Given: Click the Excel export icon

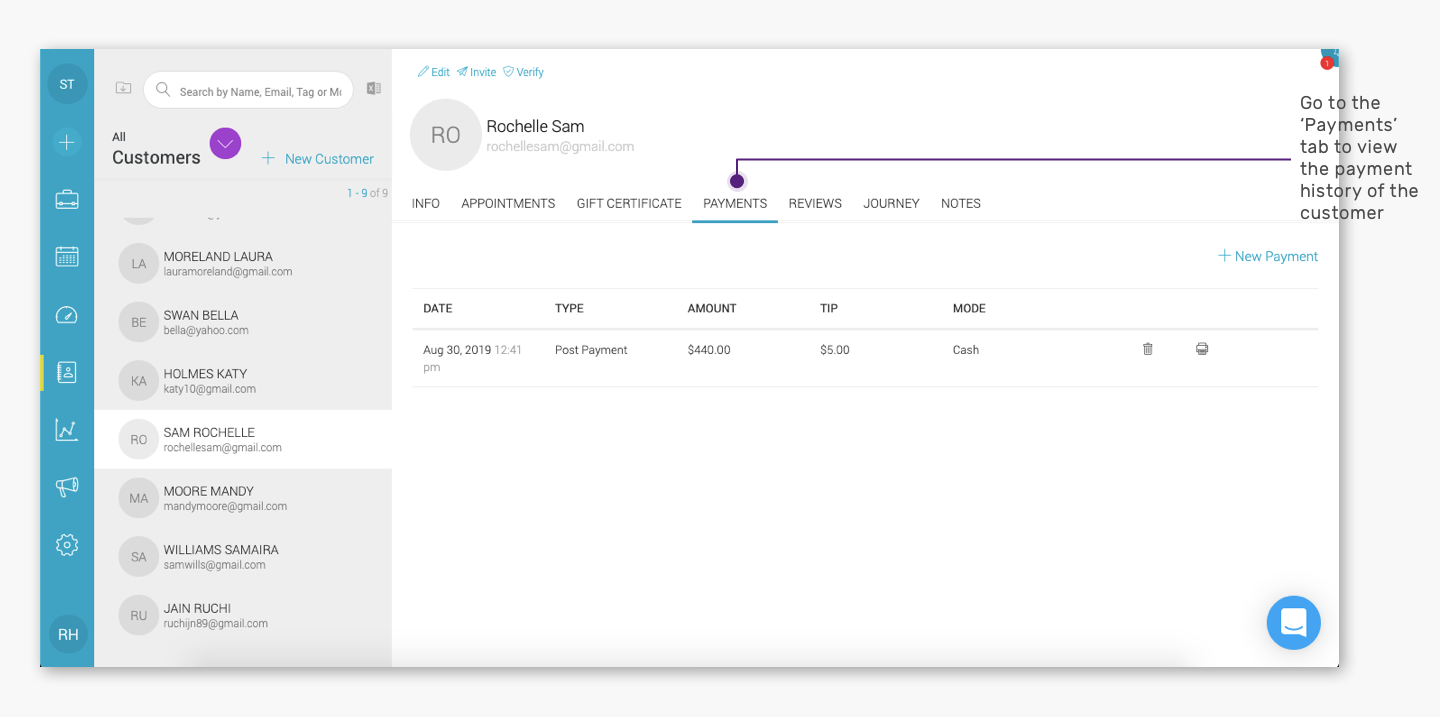Looking at the screenshot, I should pyautogui.click(x=374, y=88).
